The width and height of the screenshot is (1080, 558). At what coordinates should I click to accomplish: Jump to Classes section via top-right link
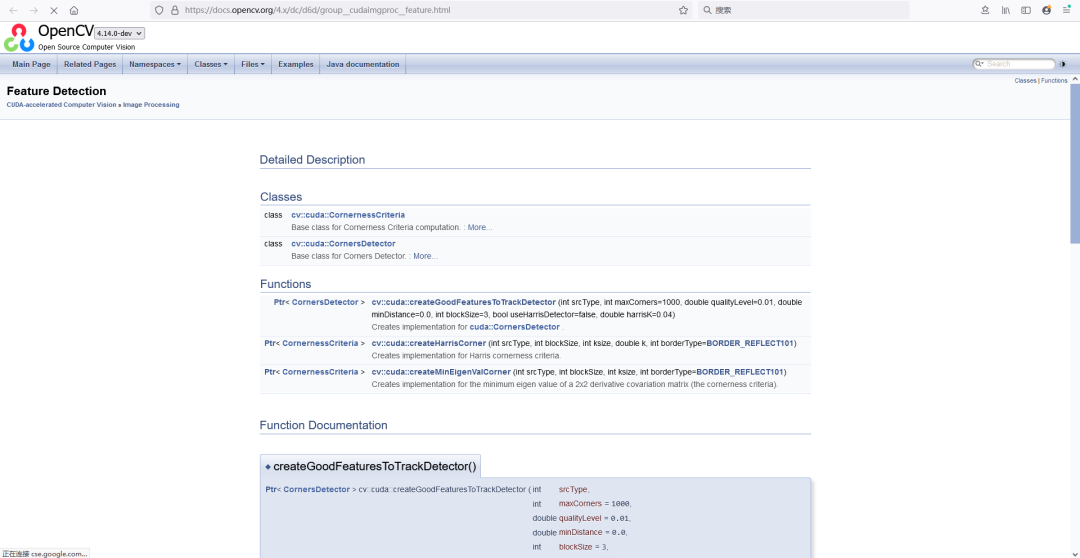(x=1025, y=81)
